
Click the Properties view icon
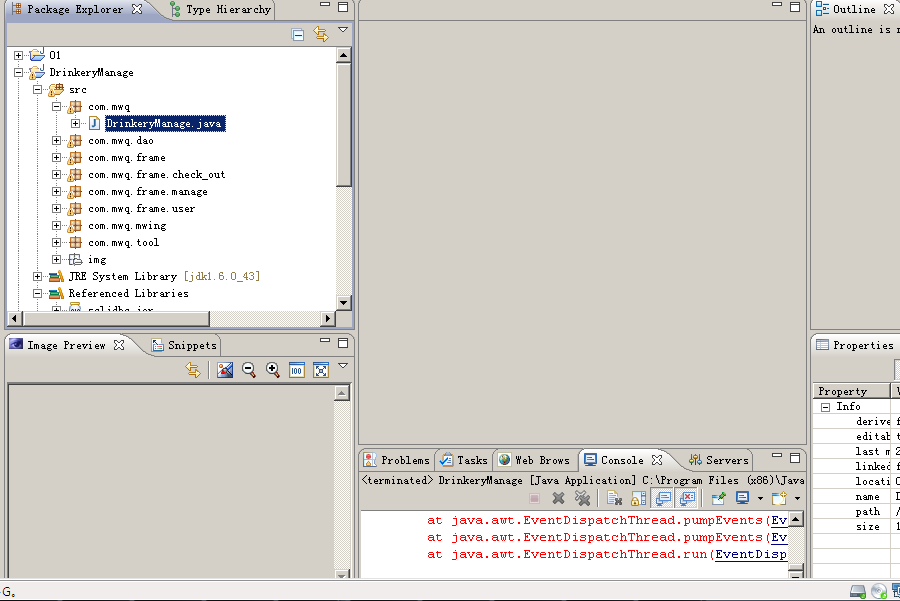(823, 344)
